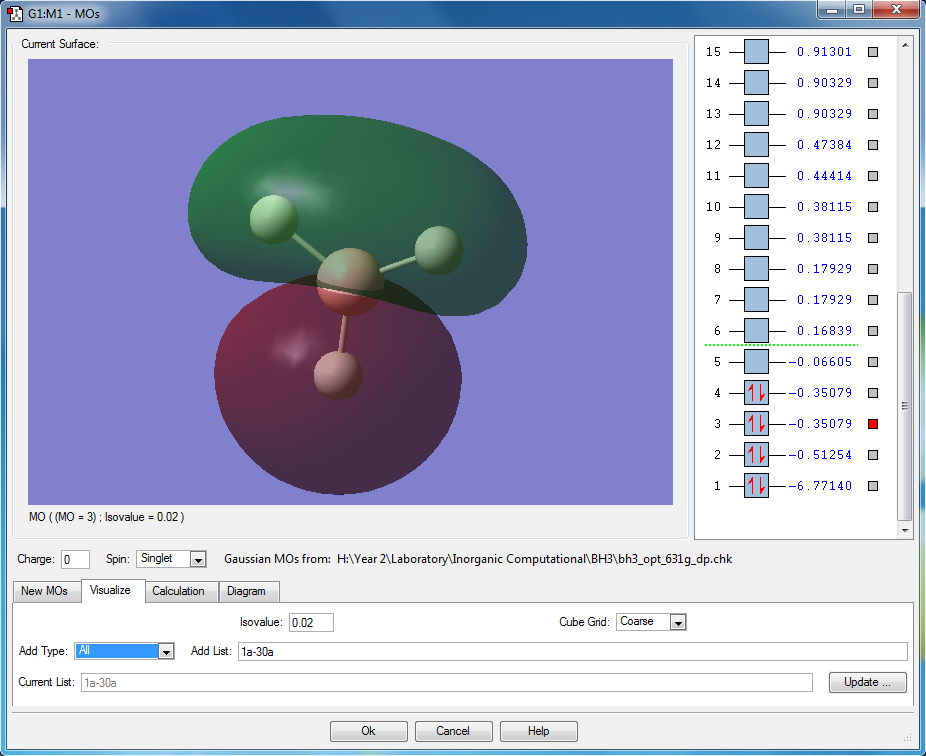Open the Spin dropdown showing Singlet
Screen dimensions: 926x756
(x=197, y=559)
